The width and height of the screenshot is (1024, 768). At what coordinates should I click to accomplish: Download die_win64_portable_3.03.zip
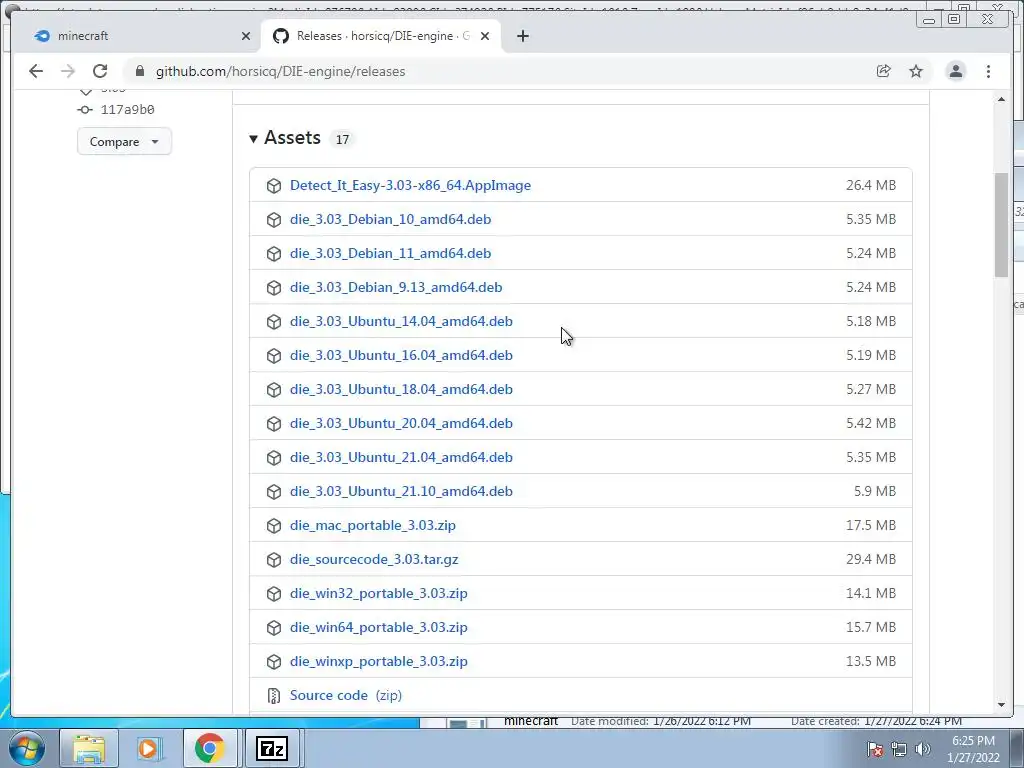tap(379, 627)
